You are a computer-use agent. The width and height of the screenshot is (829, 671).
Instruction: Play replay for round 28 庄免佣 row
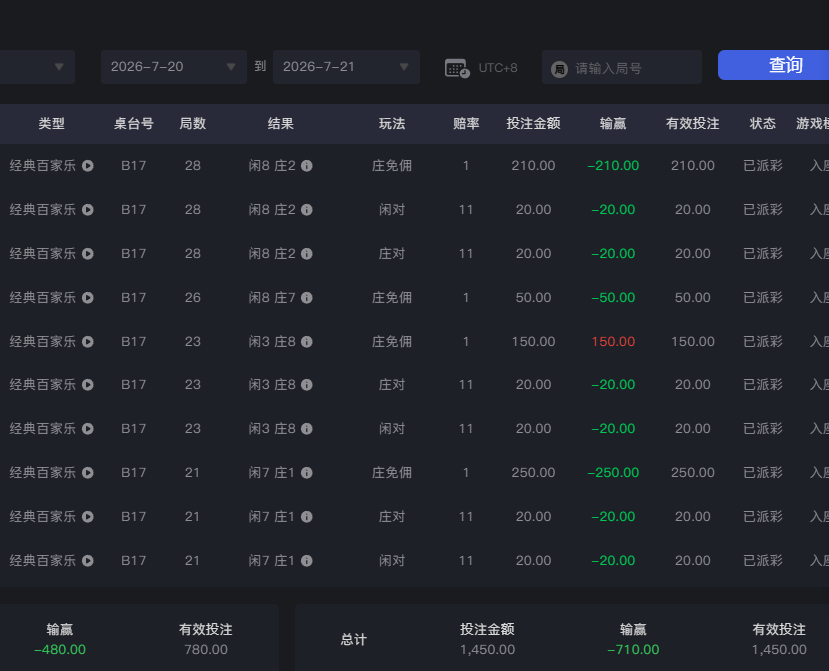coord(88,166)
